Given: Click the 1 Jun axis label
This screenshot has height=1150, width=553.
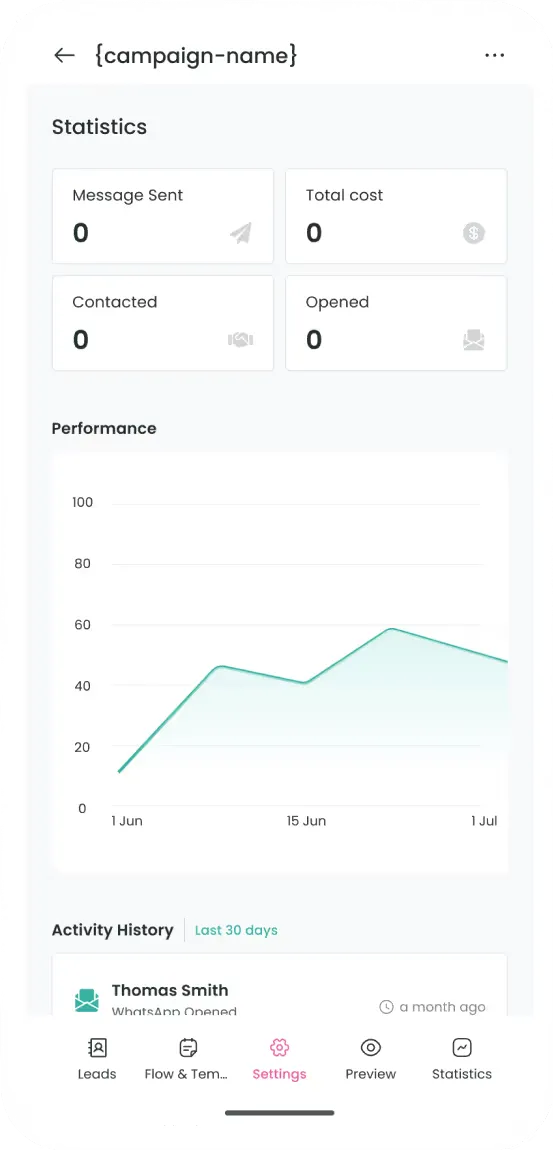Looking at the screenshot, I should click(x=127, y=821).
